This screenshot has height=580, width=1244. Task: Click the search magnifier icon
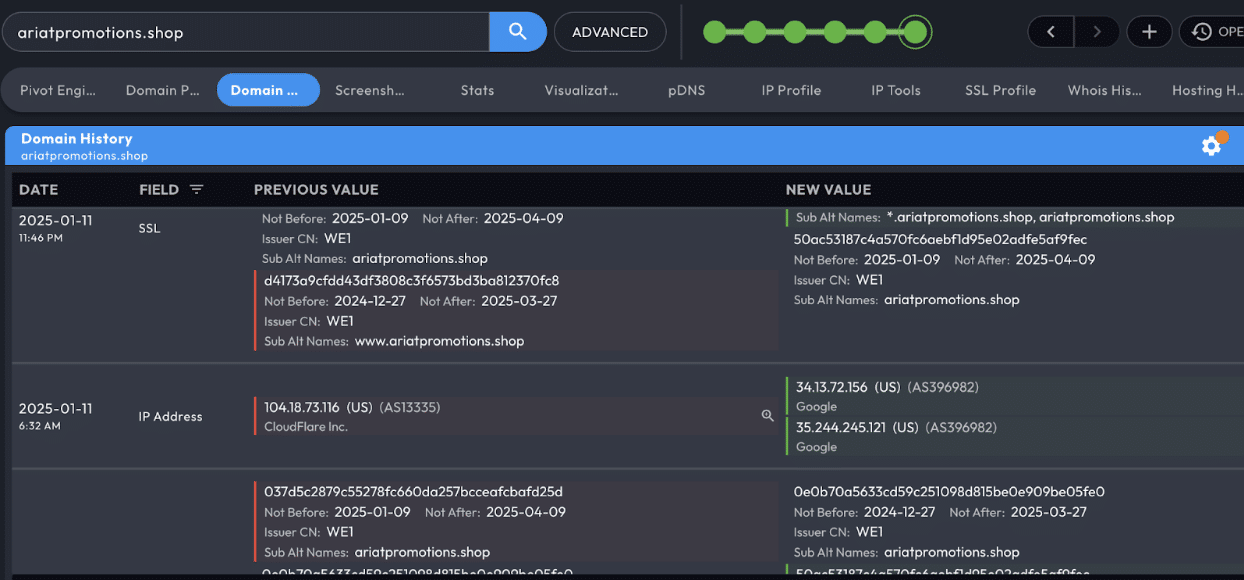(x=517, y=31)
